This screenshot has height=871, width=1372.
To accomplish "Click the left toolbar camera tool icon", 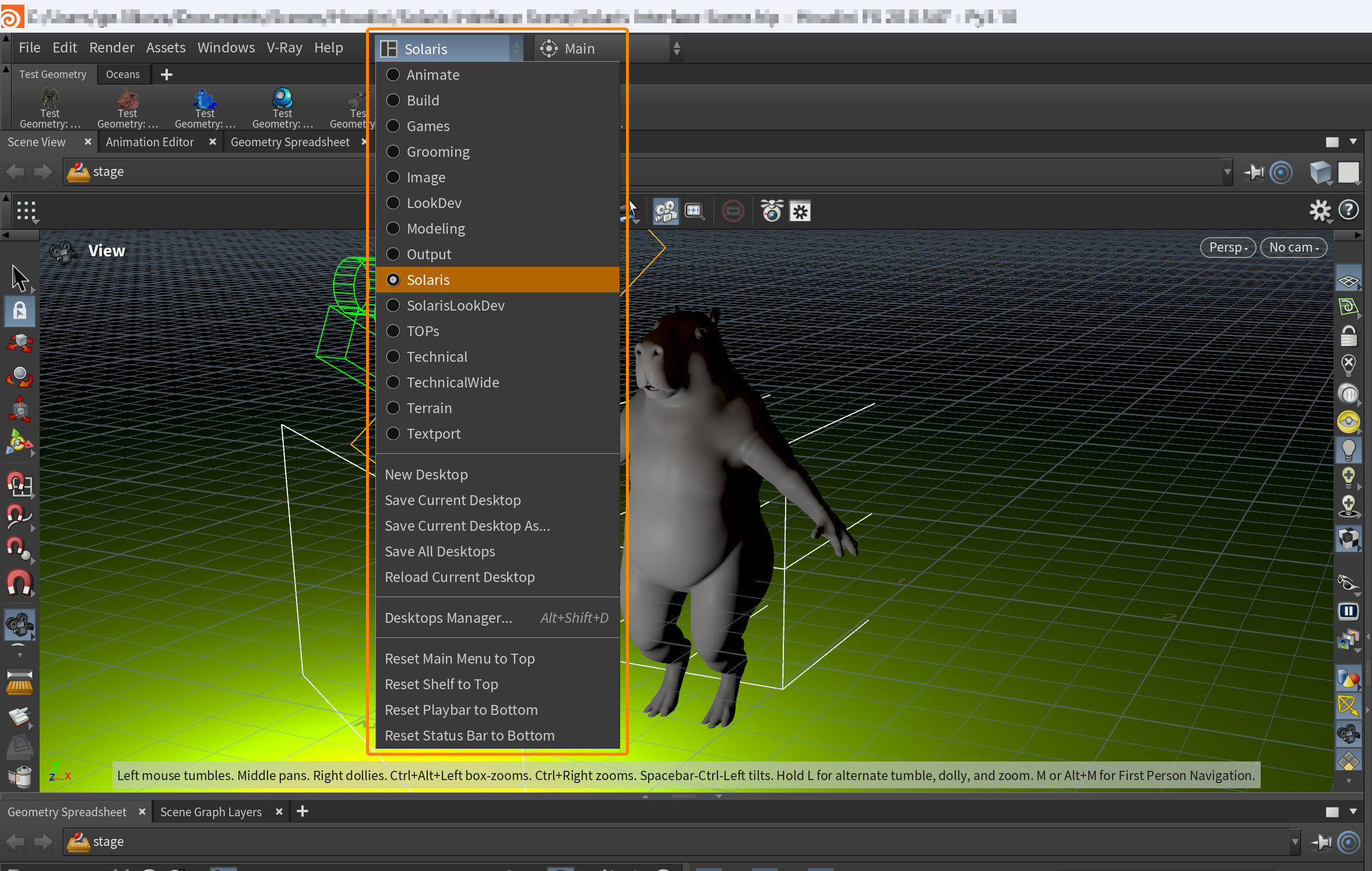I will click(20, 625).
